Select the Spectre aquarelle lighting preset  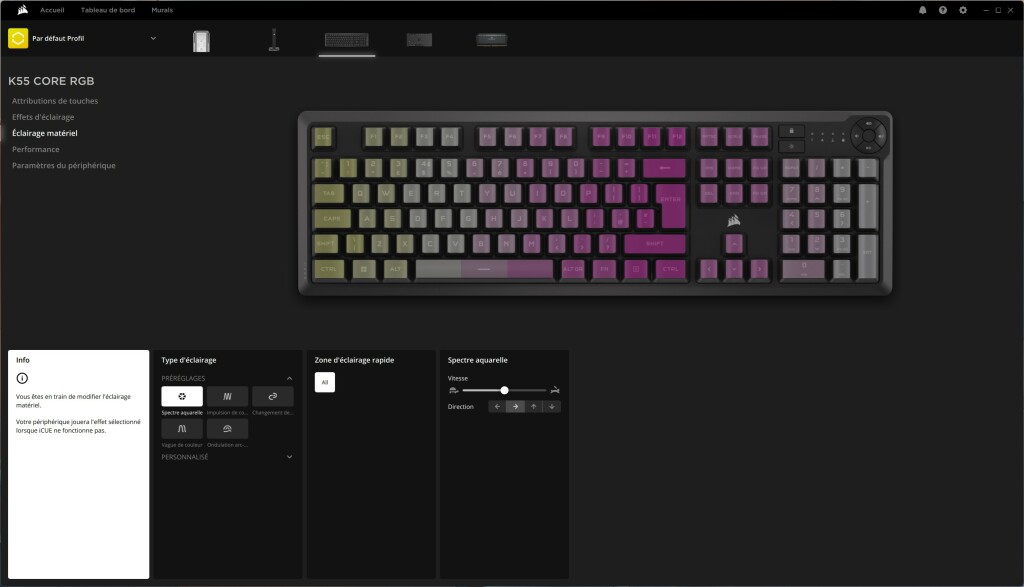point(181,396)
